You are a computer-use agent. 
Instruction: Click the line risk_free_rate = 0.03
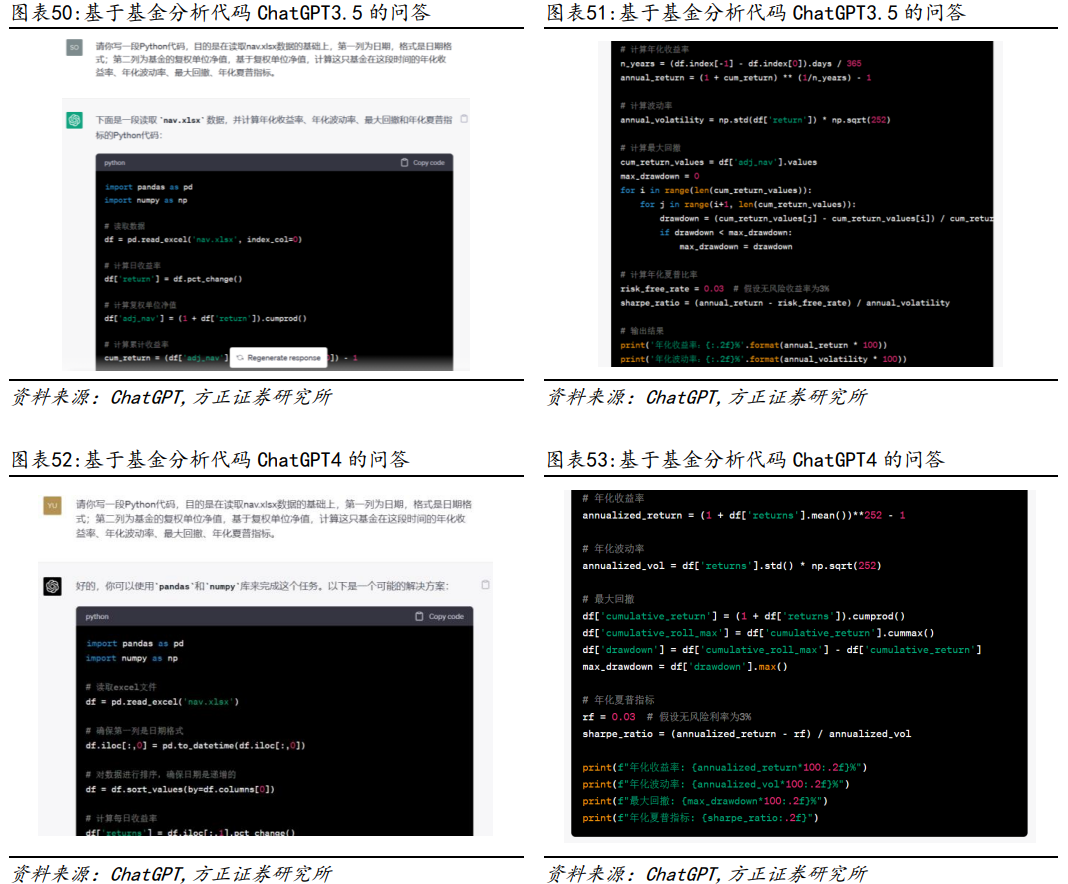[725, 289]
